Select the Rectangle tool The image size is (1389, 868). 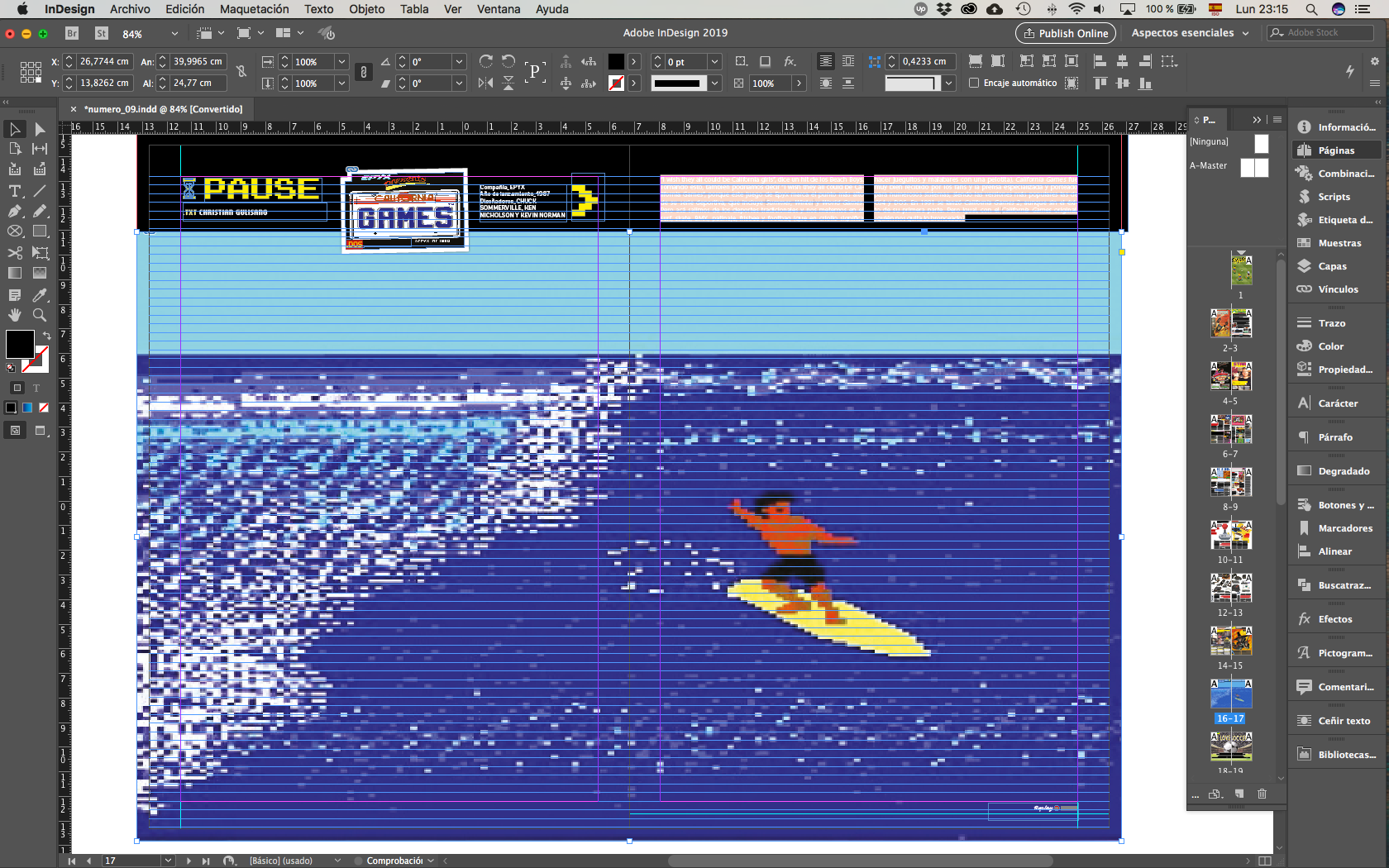click(x=39, y=231)
